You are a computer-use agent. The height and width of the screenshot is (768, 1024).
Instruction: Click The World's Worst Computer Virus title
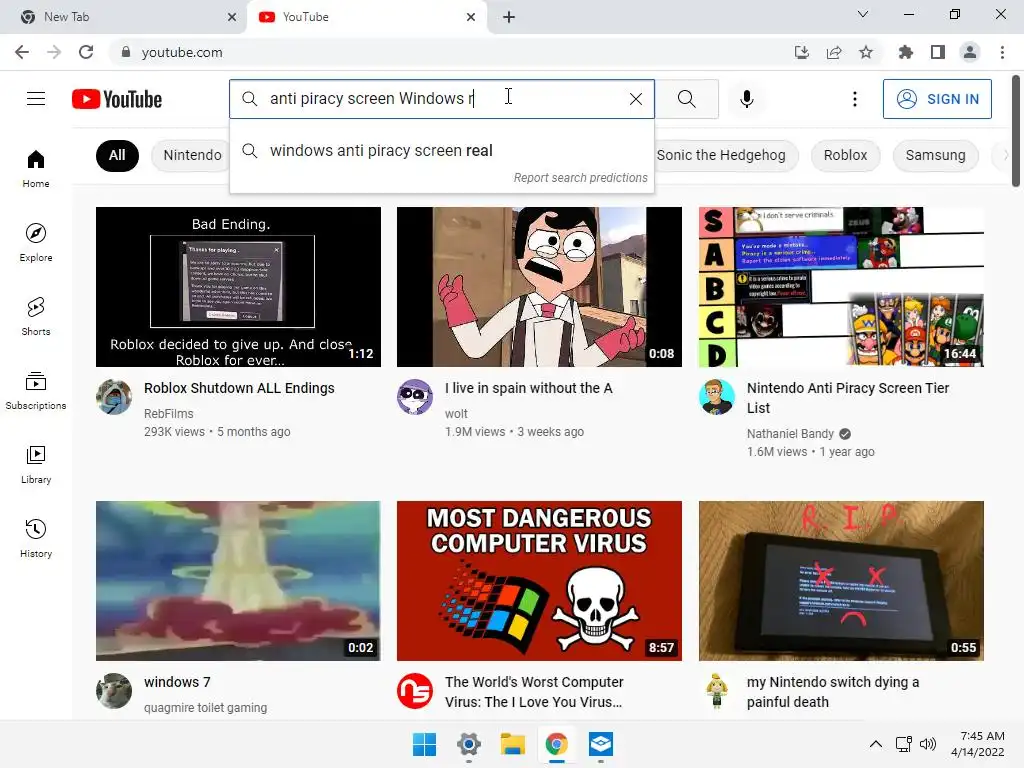534,692
